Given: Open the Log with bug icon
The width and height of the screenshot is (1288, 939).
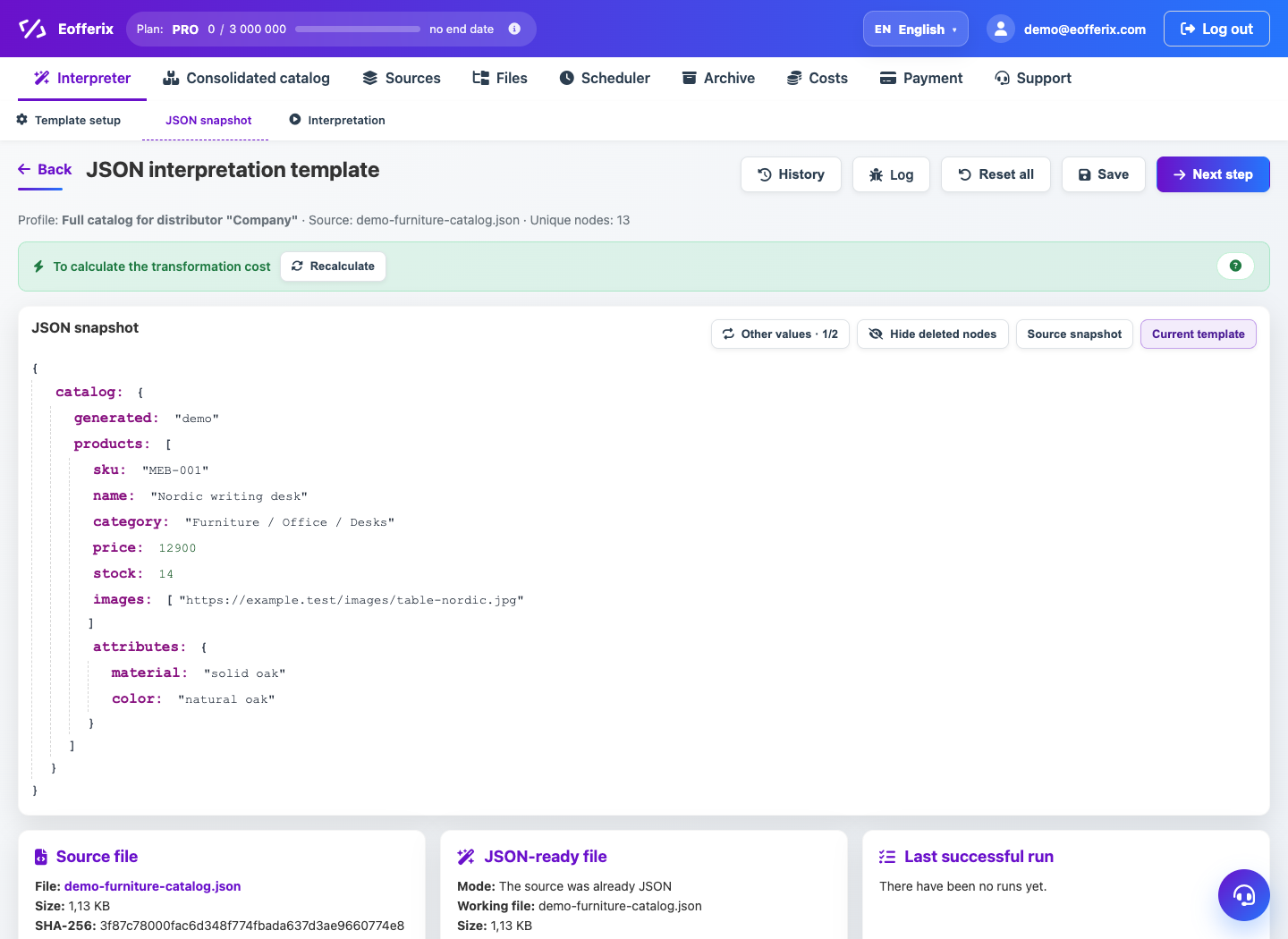Looking at the screenshot, I should 891,174.
